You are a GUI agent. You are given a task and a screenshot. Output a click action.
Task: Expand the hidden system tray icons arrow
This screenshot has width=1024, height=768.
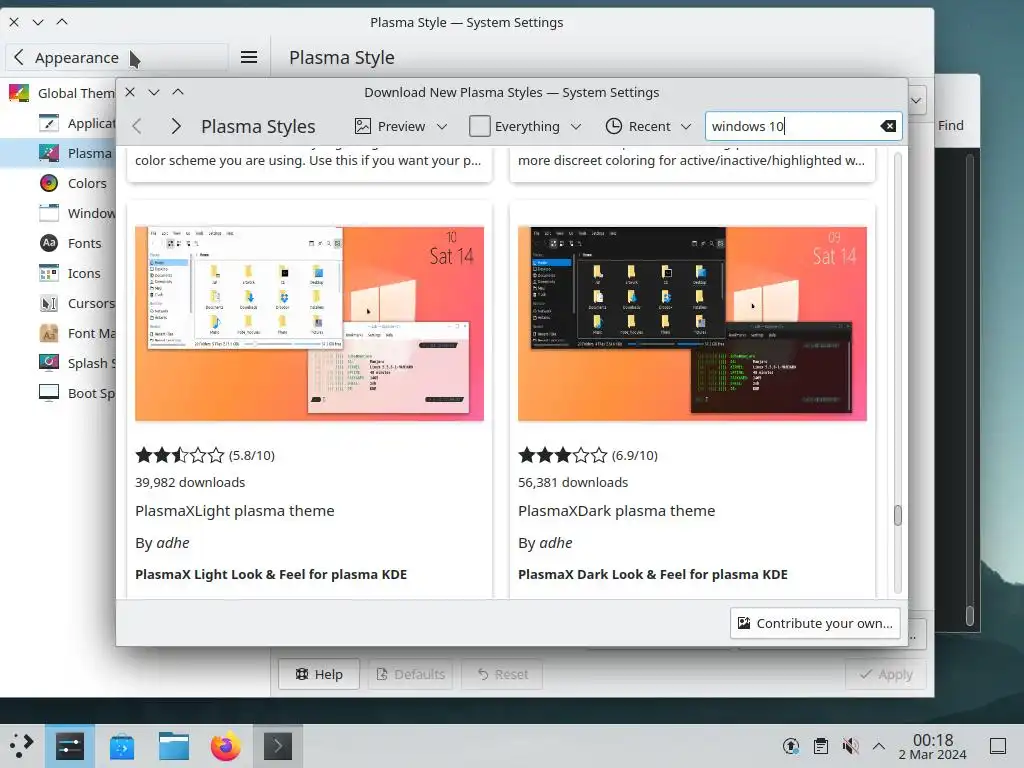coord(879,746)
